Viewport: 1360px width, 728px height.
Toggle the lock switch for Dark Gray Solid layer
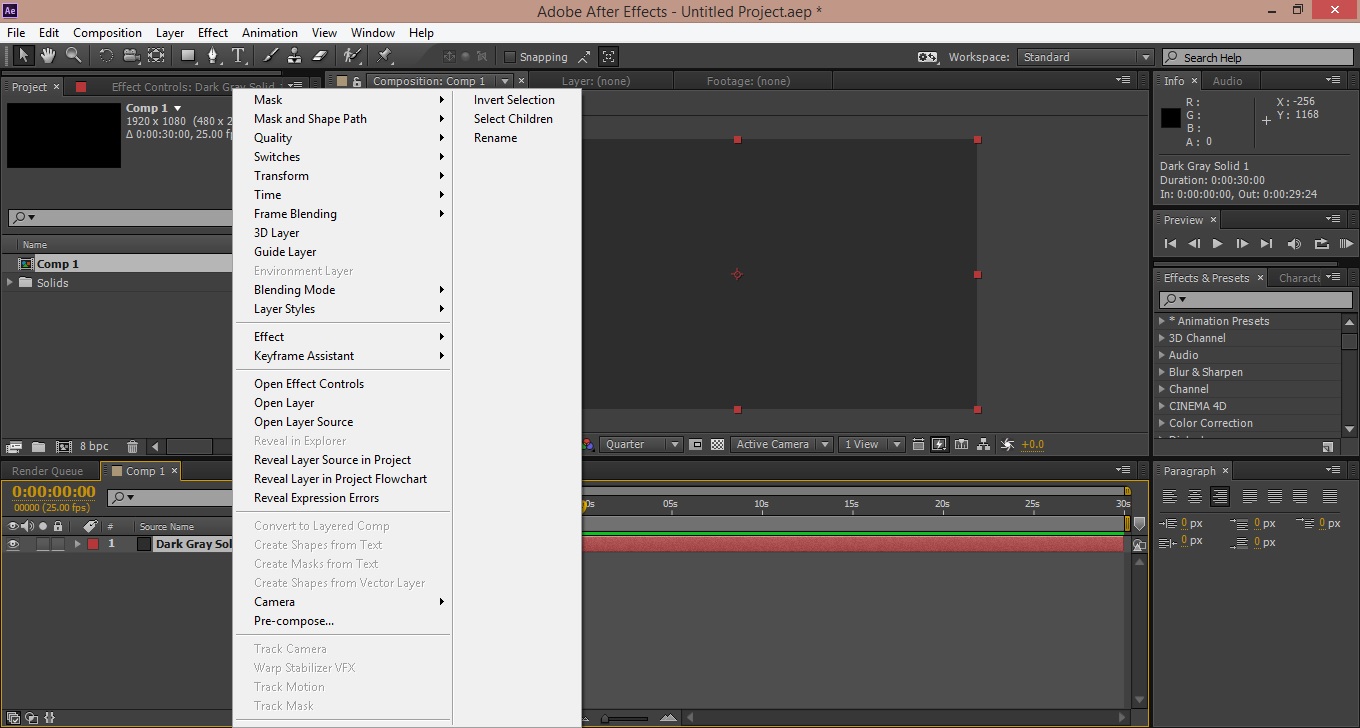click(x=58, y=544)
